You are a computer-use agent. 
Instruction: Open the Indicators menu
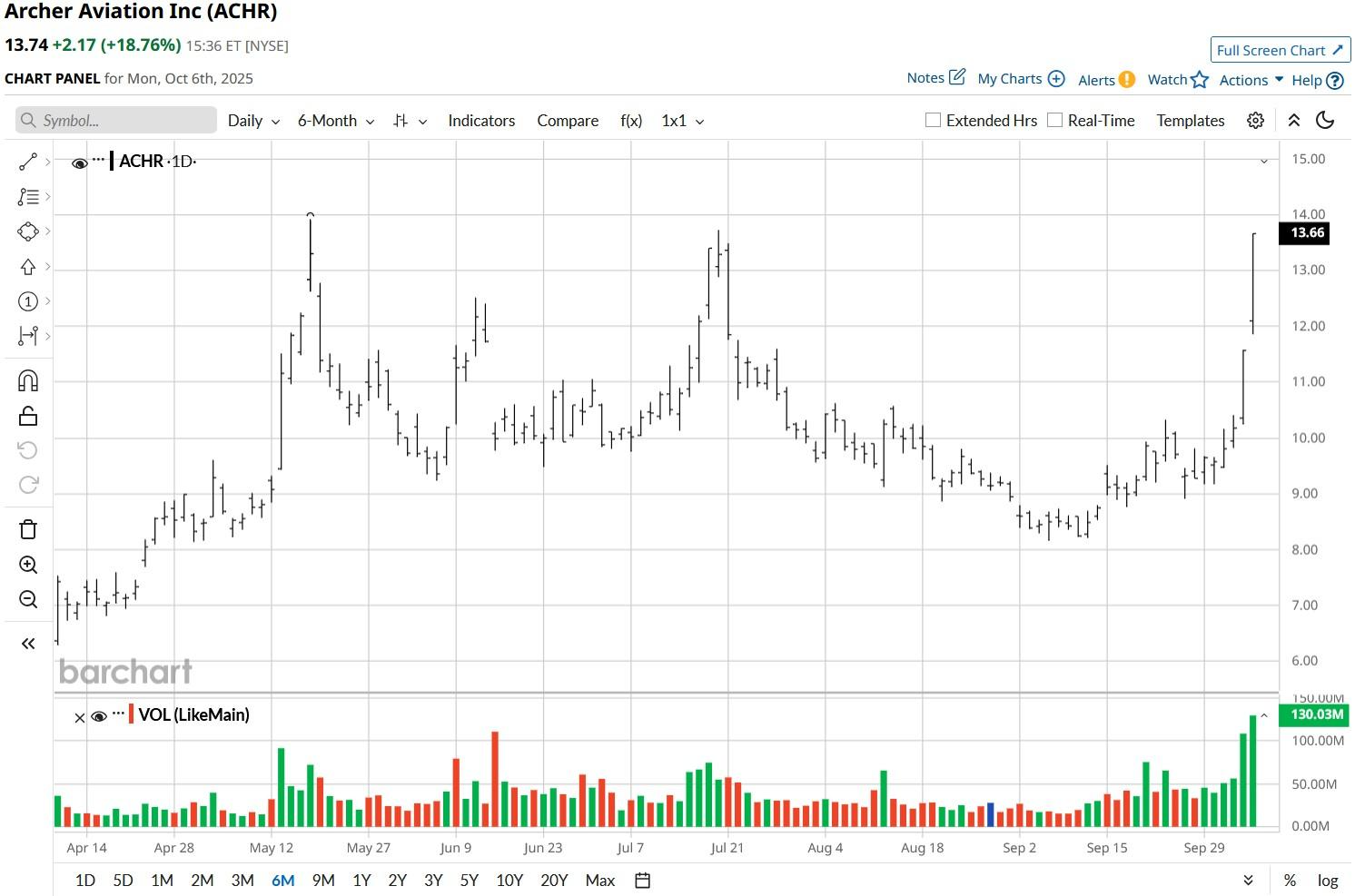481,121
